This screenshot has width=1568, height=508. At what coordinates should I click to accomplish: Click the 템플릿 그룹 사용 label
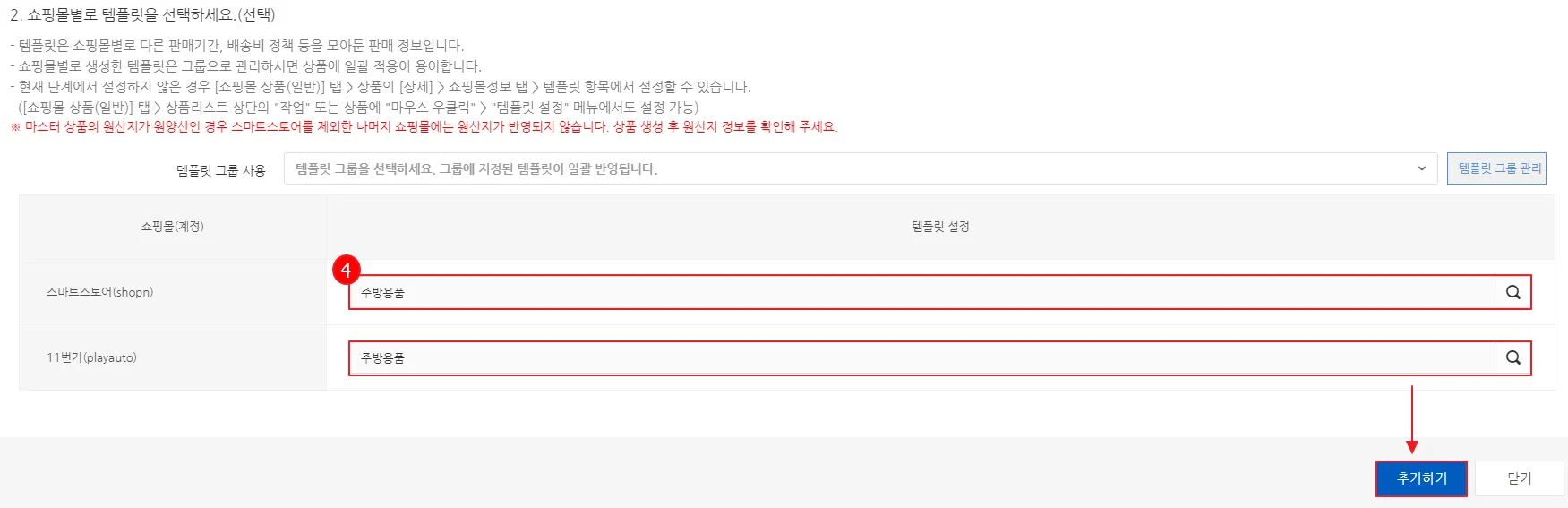[220, 169]
